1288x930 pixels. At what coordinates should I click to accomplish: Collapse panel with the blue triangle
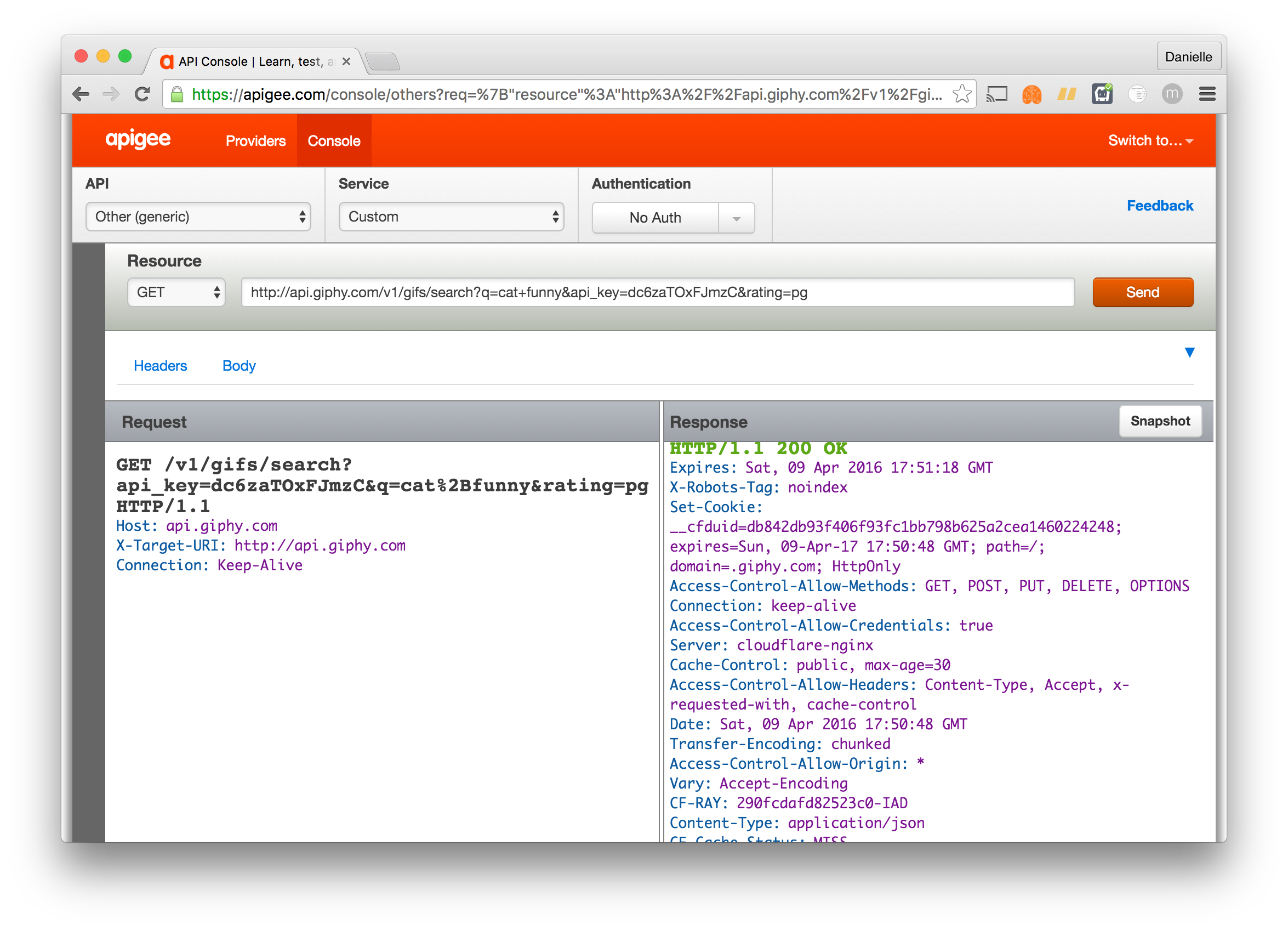[1189, 352]
